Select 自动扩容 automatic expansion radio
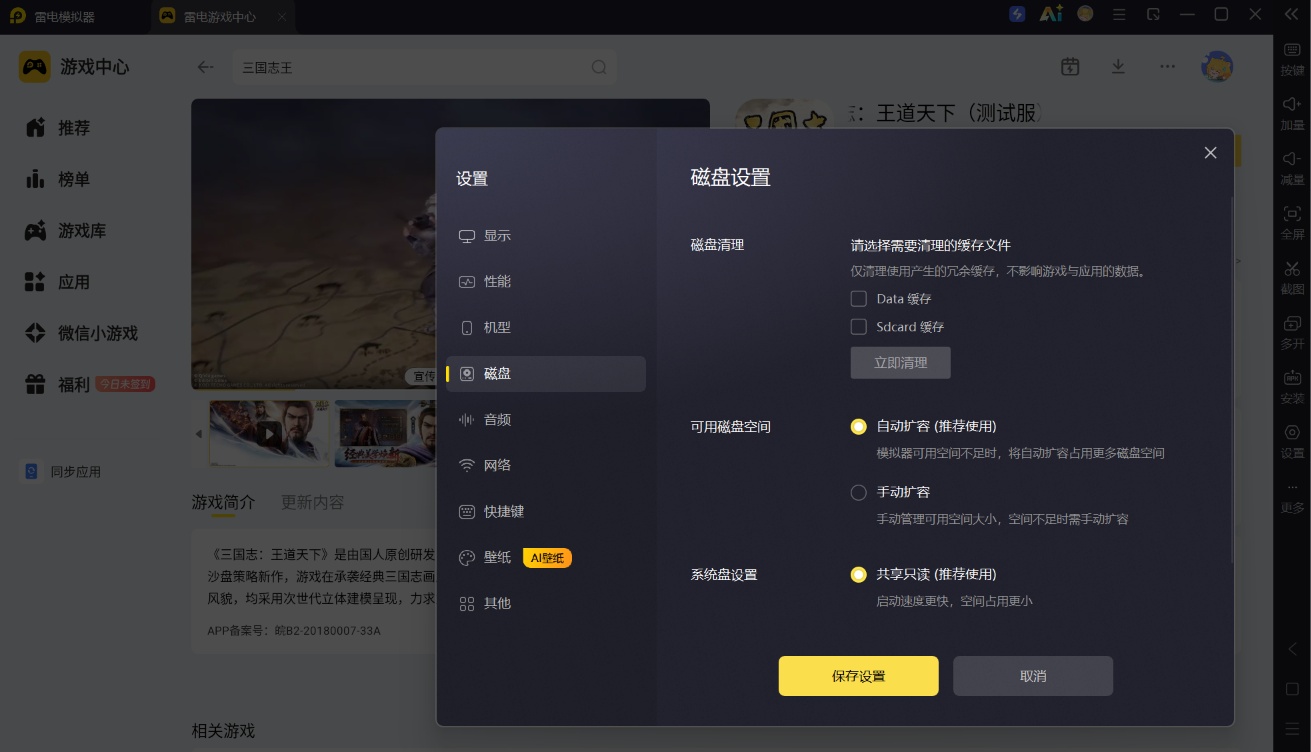Viewport: 1311px width, 752px height. (858, 427)
